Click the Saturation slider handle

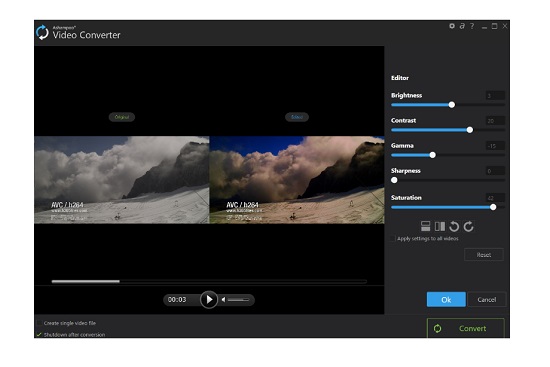493,207
